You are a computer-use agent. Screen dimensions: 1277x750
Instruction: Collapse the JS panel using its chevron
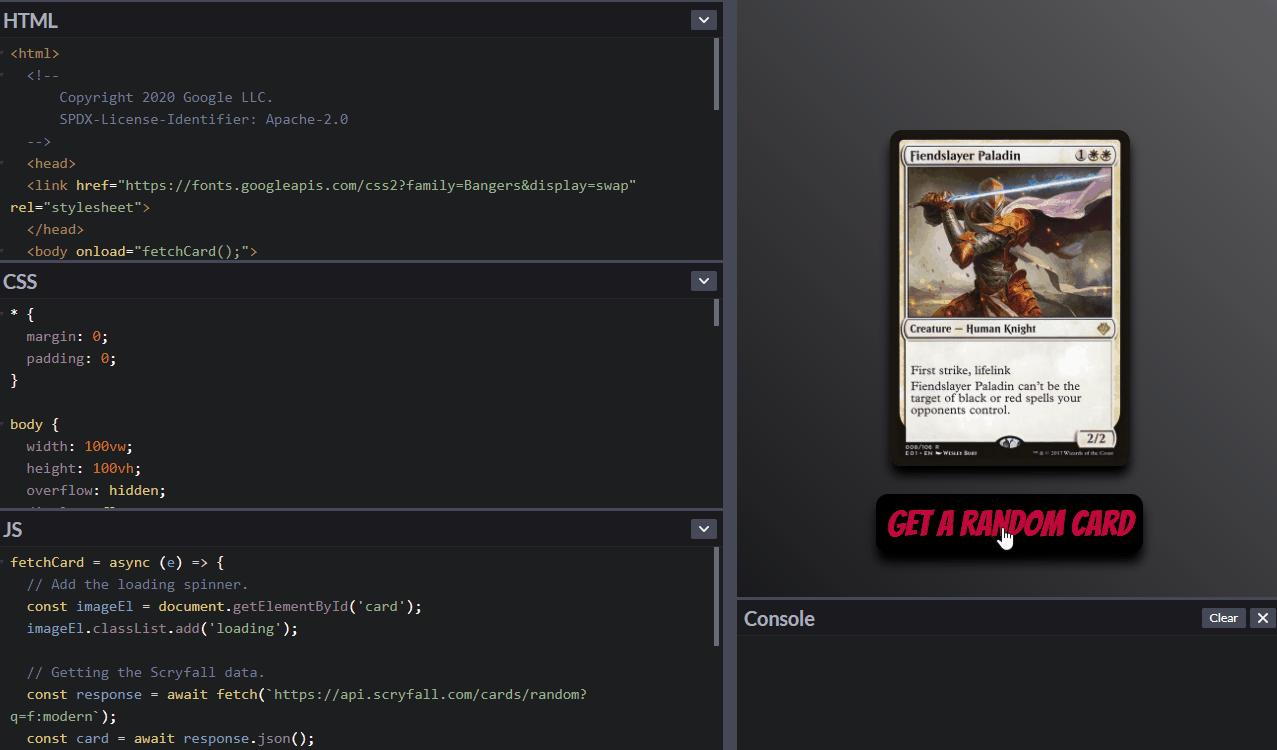click(703, 528)
